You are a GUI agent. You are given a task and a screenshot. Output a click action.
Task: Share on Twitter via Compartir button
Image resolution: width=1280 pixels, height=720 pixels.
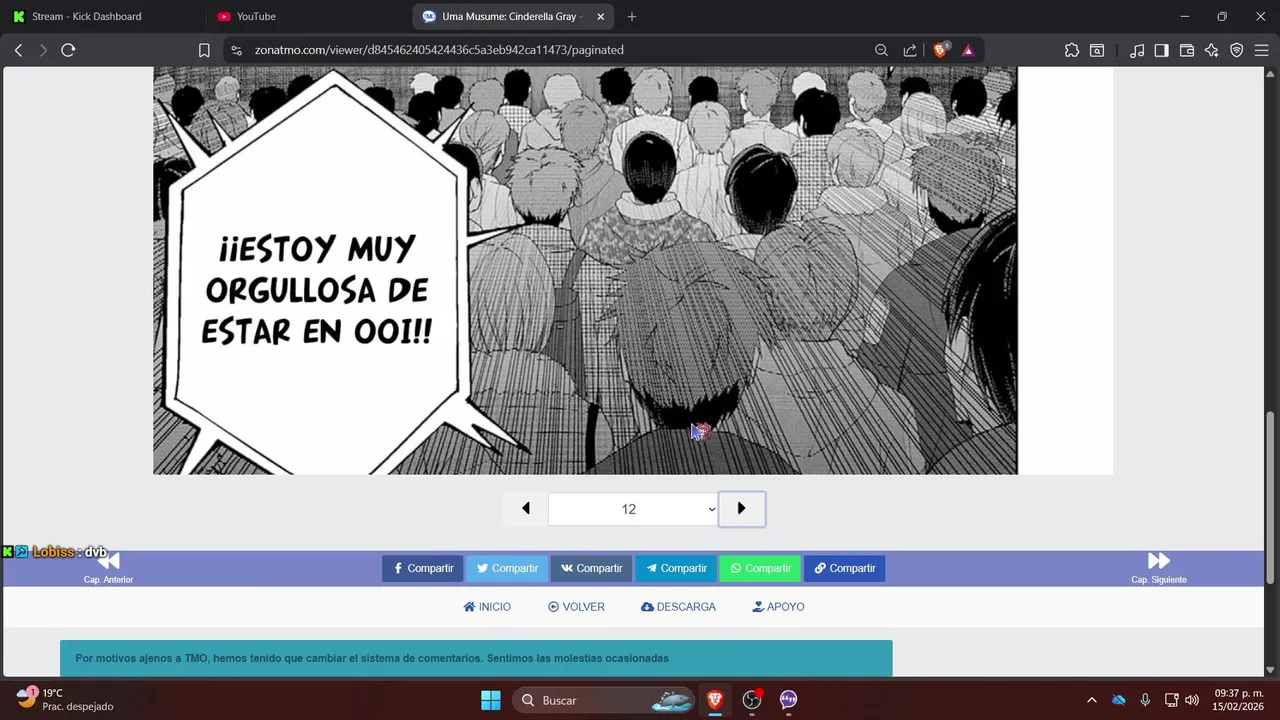[x=507, y=568]
